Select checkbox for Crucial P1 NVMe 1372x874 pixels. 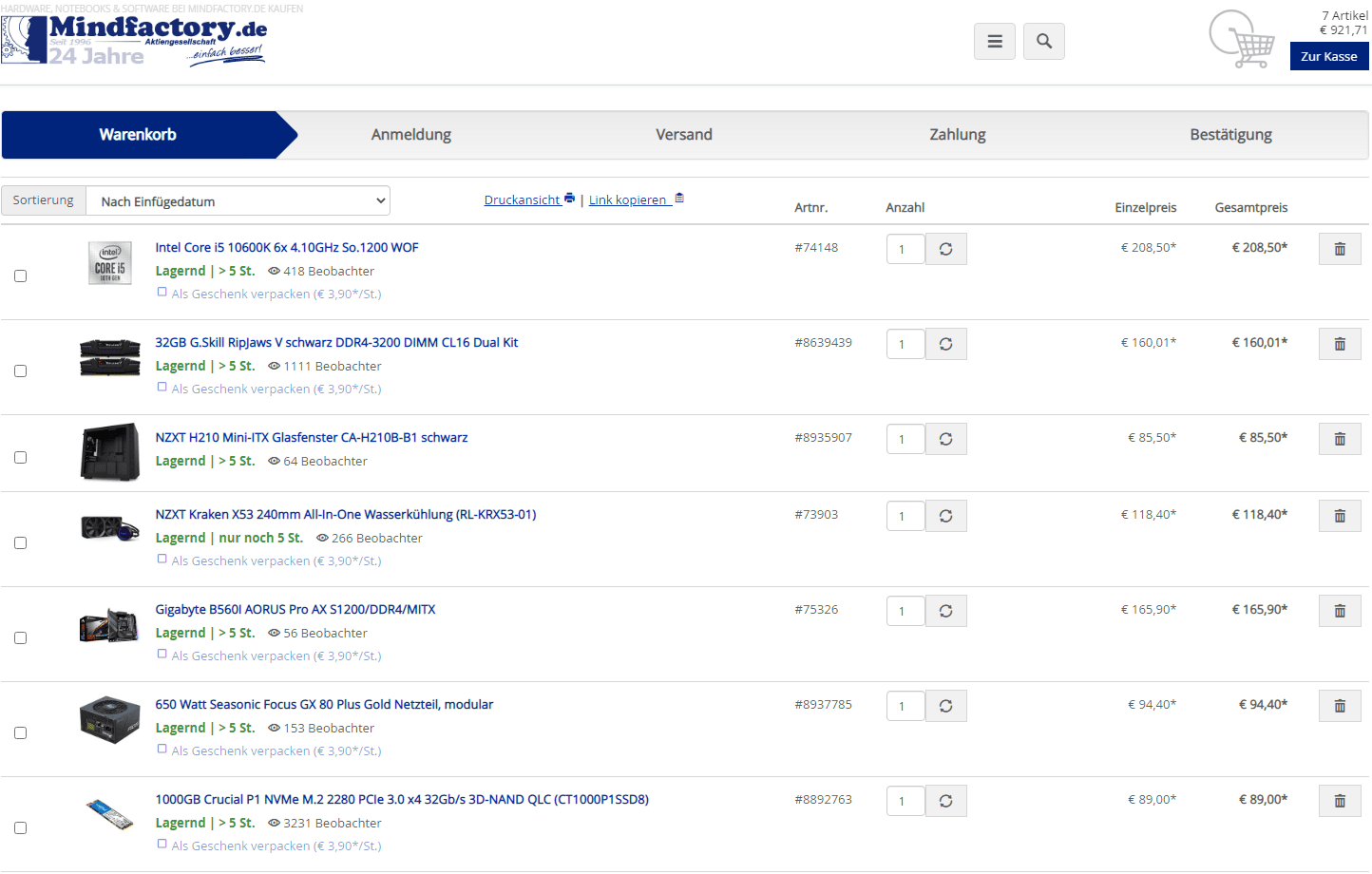(x=20, y=827)
